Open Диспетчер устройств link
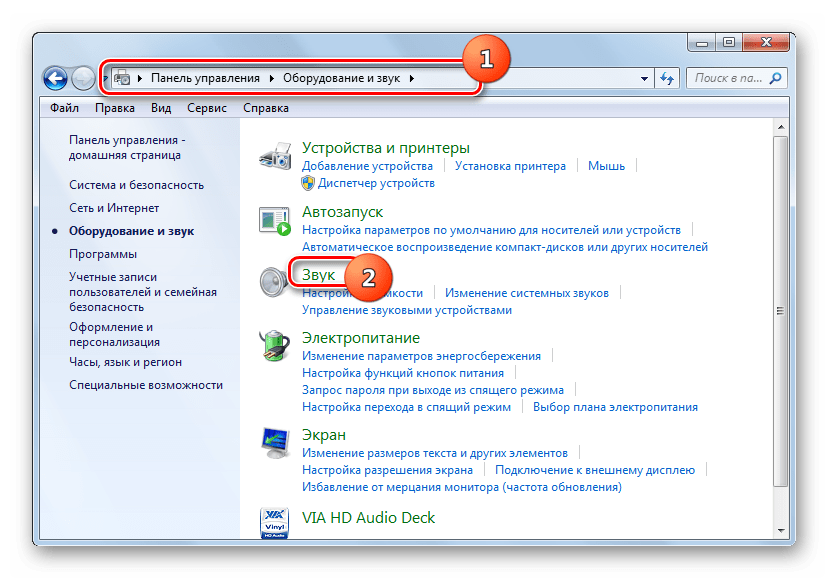 (x=376, y=183)
